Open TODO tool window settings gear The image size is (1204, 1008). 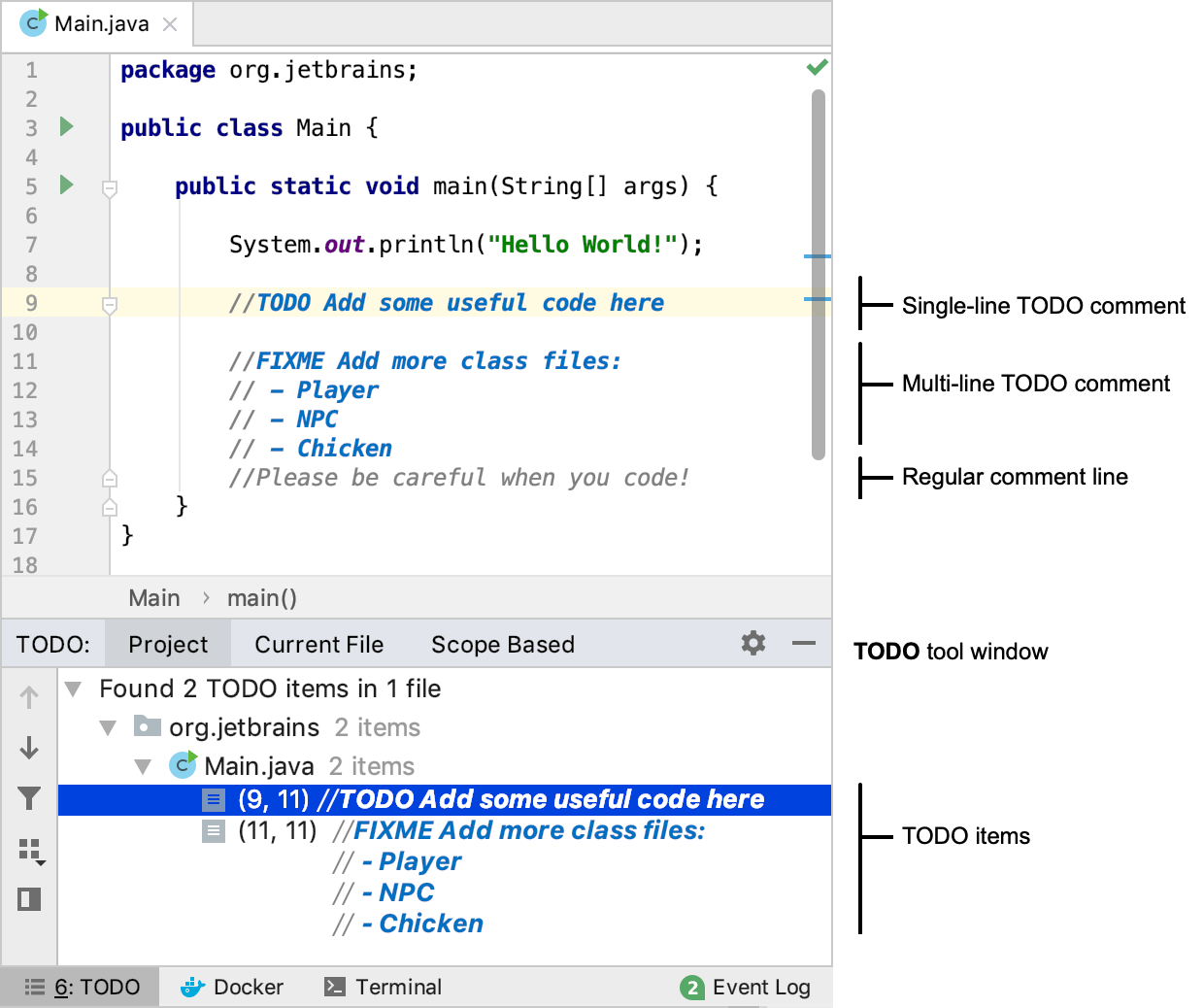coord(752,643)
